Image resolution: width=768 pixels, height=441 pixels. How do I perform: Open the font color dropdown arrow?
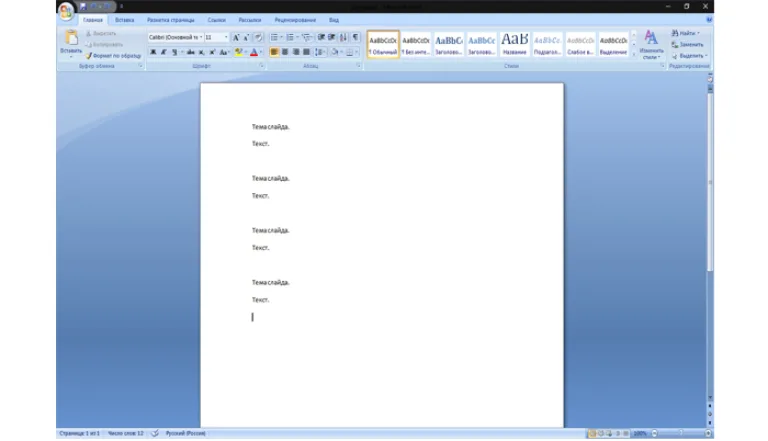tap(261, 52)
